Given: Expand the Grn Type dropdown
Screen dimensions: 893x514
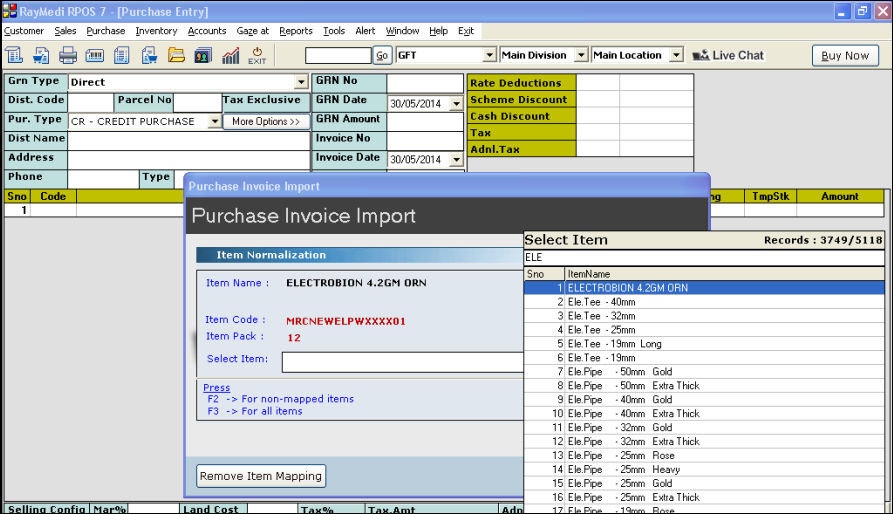Looking at the screenshot, I should tap(302, 83).
